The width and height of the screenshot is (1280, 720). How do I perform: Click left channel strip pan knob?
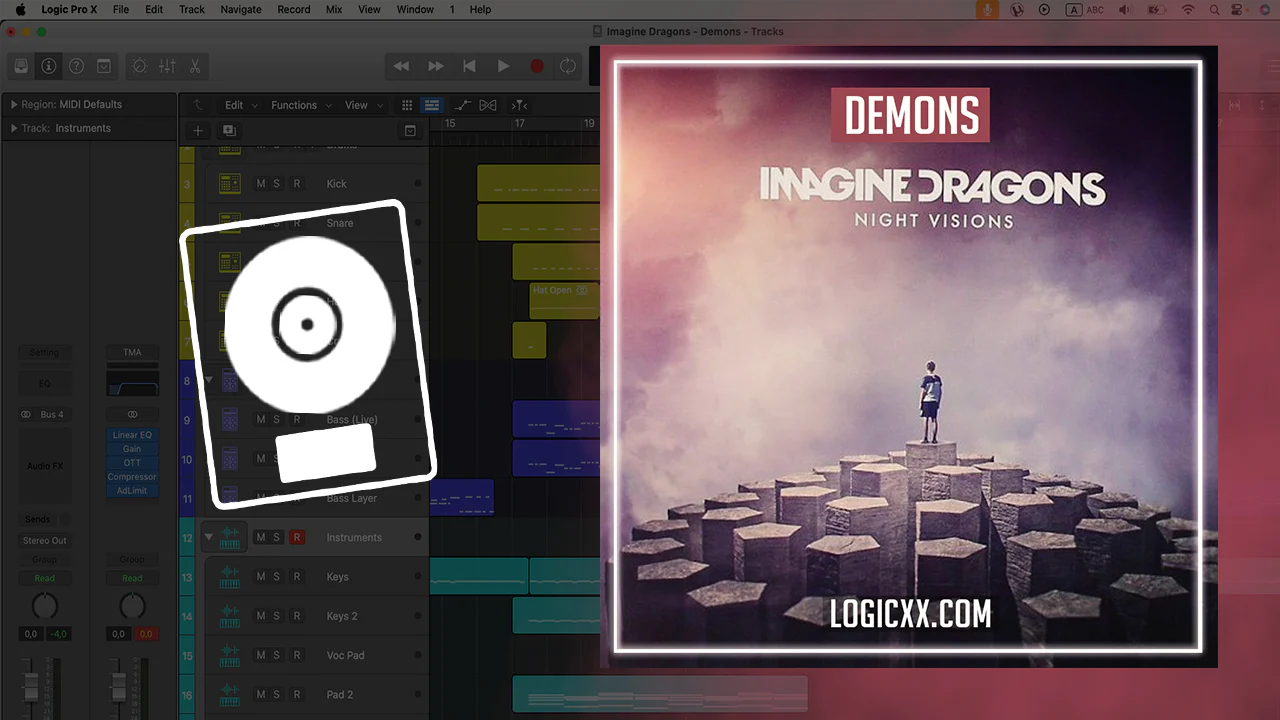[45, 605]
